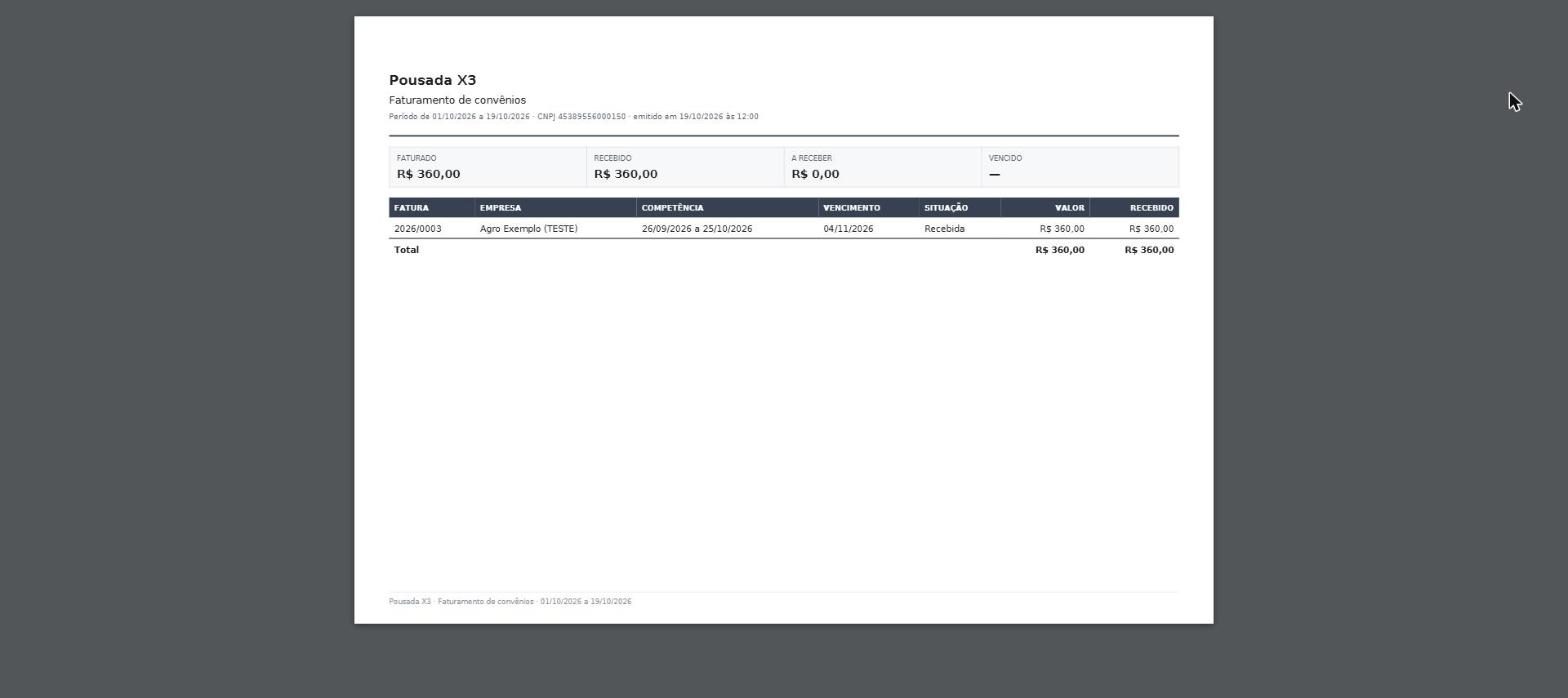Click the invoice row valor R$ 360,00
The image size is (1568, 698).
point(1062,229)
